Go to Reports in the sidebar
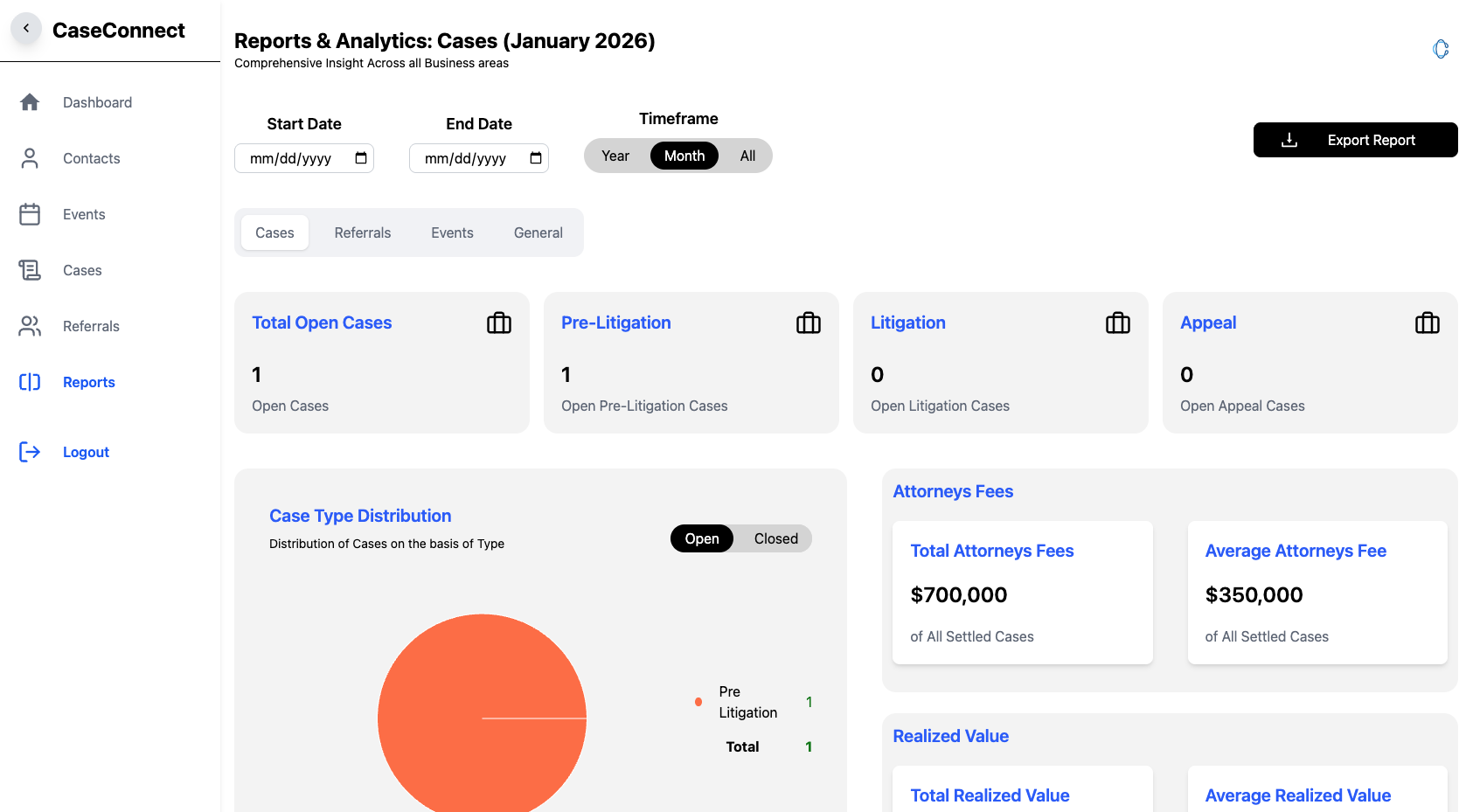Image resolution: width=1466 pixels, height=812 pixels. (88, 382)
